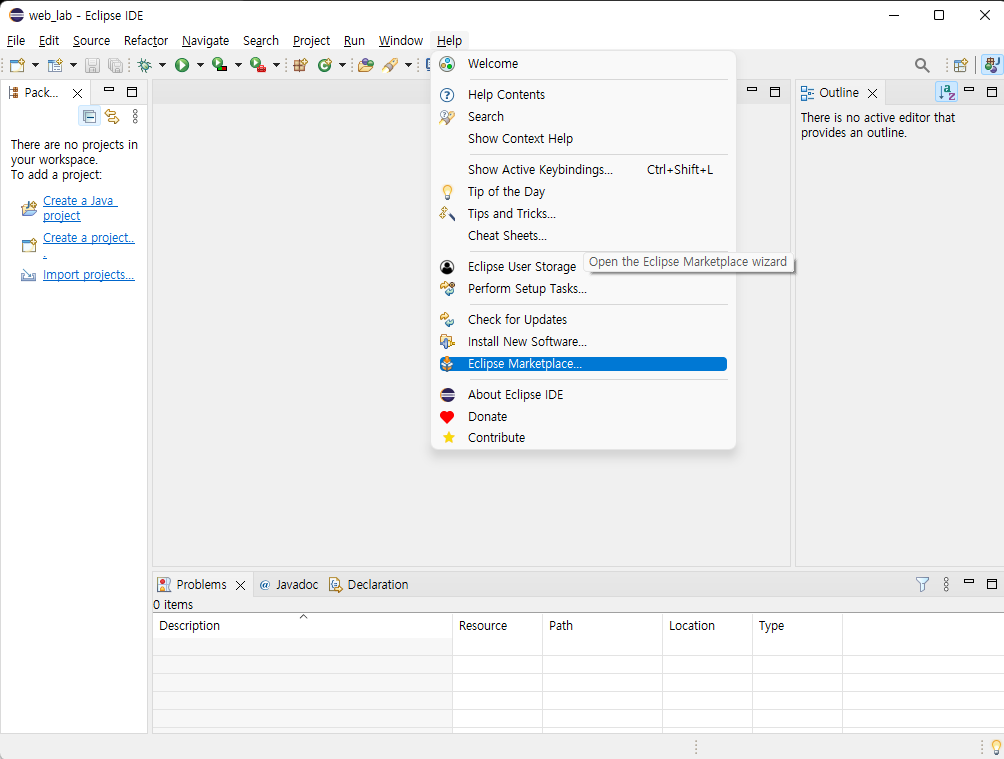
Task: Expand the Run configurations dropdown arrow
Action: click(x=200, y=65)
